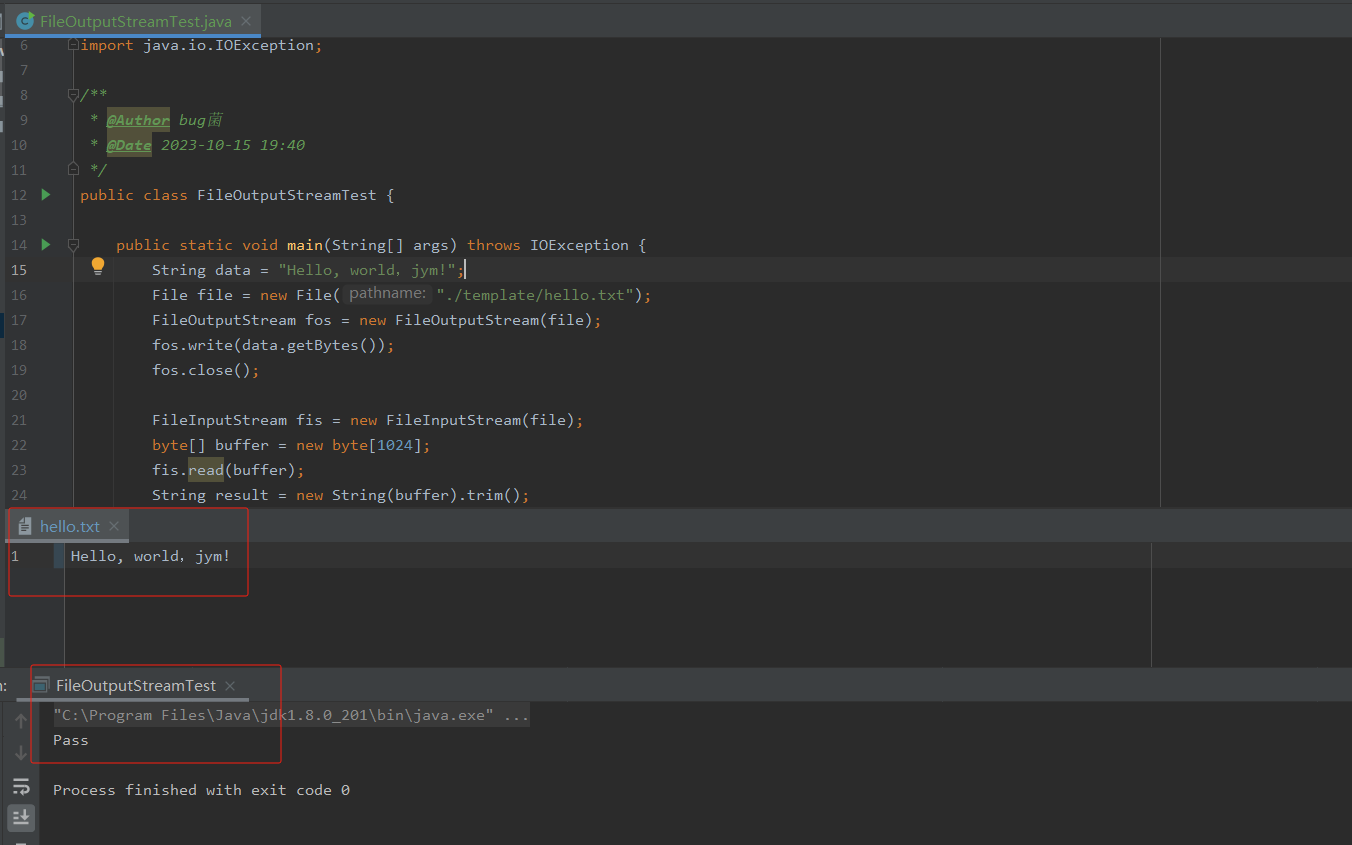Click the highlighted read call on line 23
Image resolution: width=1352 pixels, height=845 pixels.
click(206, 470)
